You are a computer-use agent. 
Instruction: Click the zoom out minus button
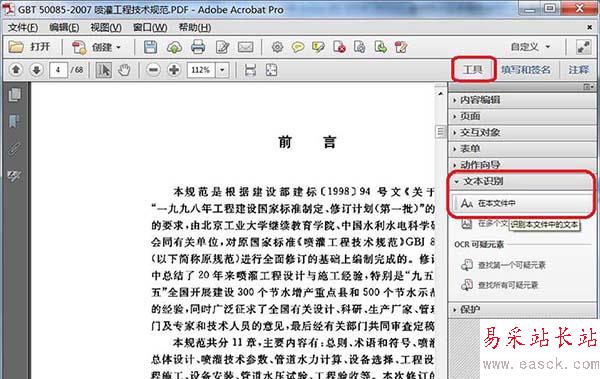(153, 70)
